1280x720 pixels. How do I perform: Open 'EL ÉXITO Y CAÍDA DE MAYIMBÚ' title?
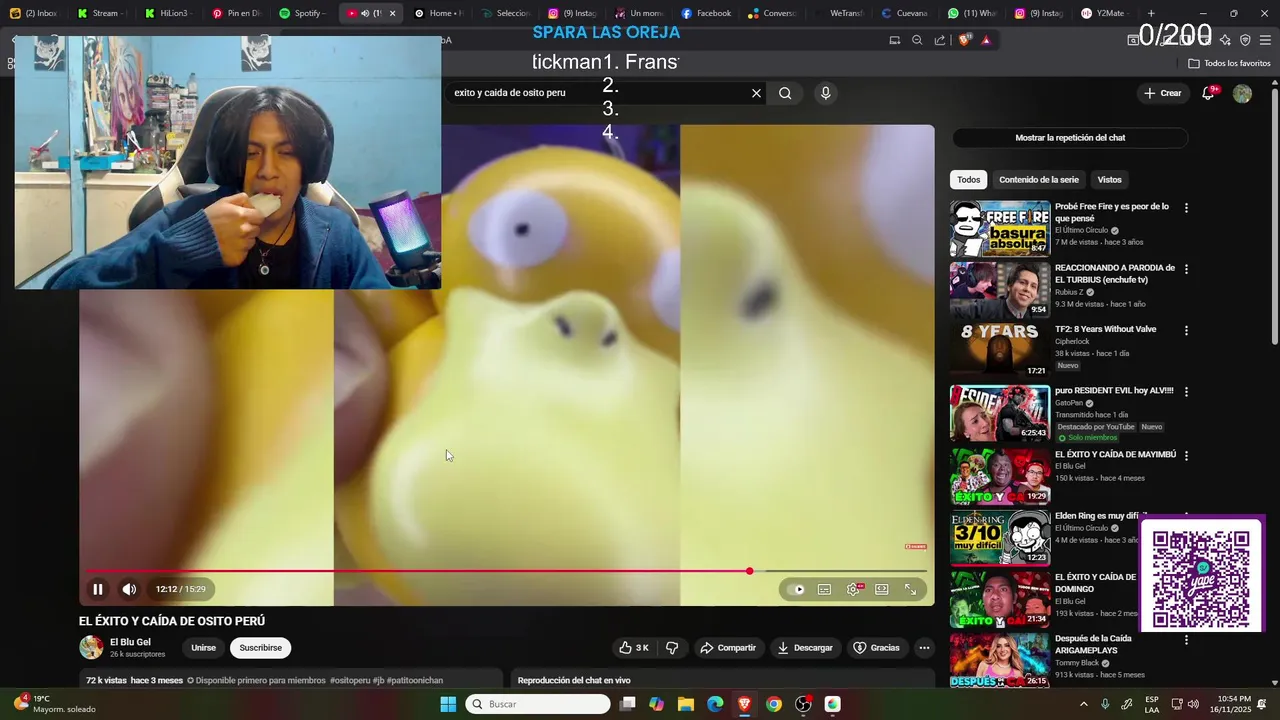click(x=1115, y=454)
